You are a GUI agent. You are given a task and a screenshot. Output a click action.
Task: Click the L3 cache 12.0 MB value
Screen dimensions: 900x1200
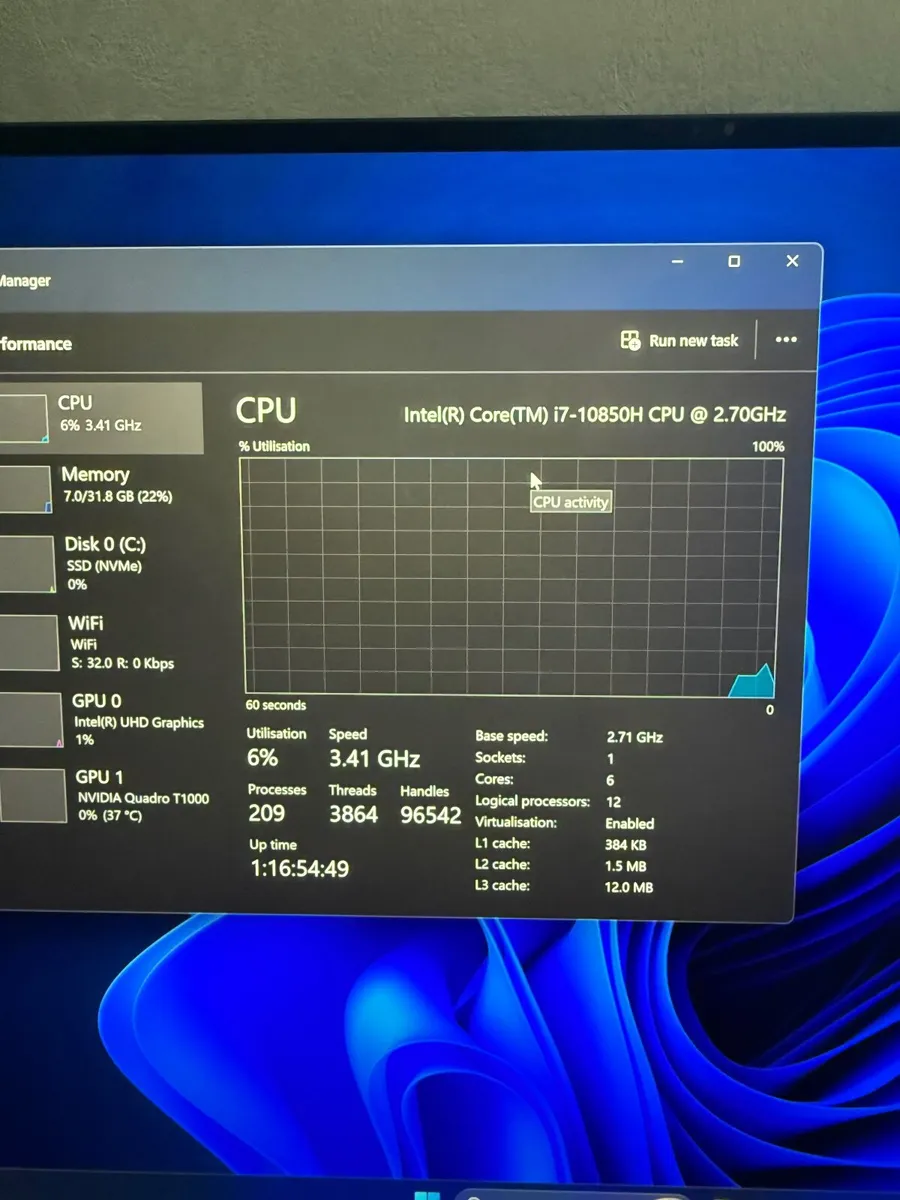(629, 887)
